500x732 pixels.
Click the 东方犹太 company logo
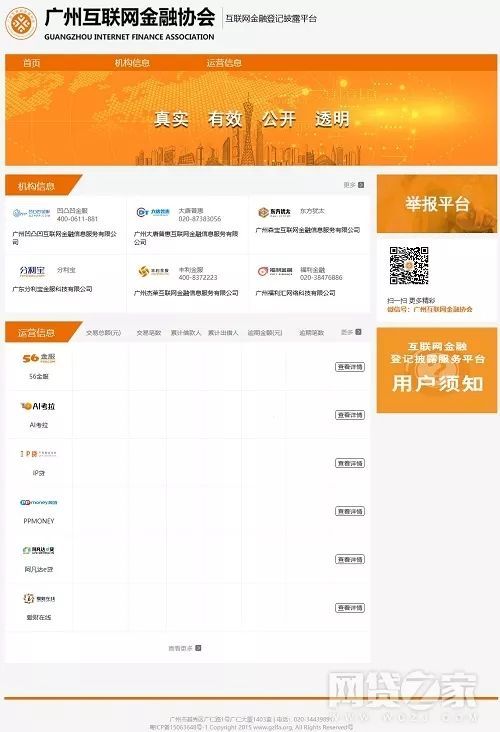[275, 212]
